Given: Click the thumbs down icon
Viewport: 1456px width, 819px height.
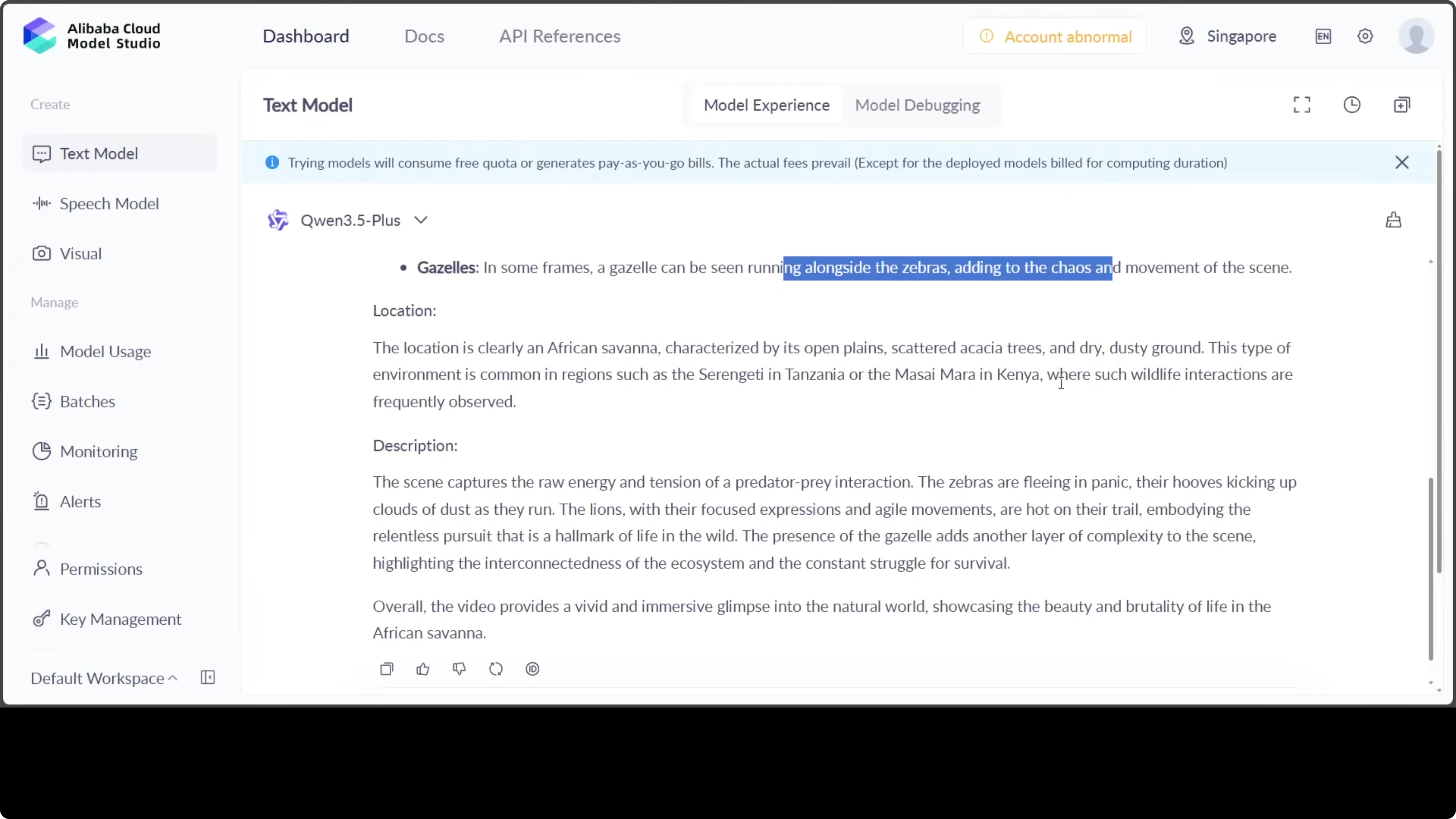Looking at the screenshot, I should click(x=459, y=669).
